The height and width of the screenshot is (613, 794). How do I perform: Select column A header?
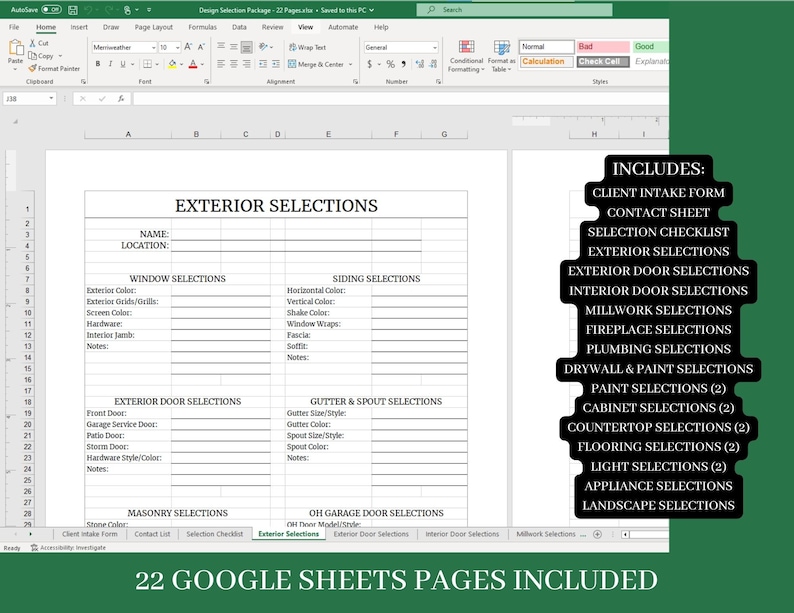click(128, 134)
